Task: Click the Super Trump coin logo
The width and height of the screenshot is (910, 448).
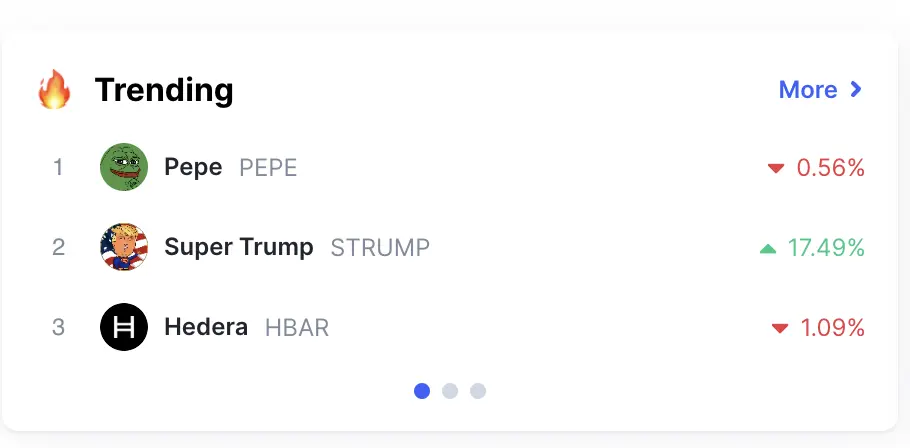Action: click(x=124, y=247)
